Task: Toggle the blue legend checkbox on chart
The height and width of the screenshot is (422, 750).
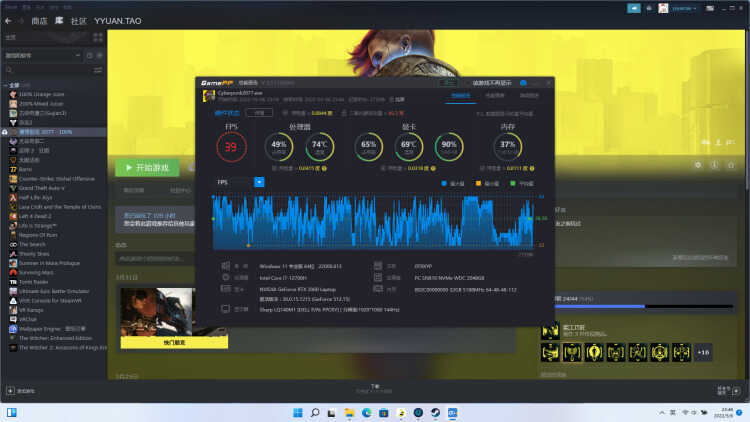Action: point(444,183)
